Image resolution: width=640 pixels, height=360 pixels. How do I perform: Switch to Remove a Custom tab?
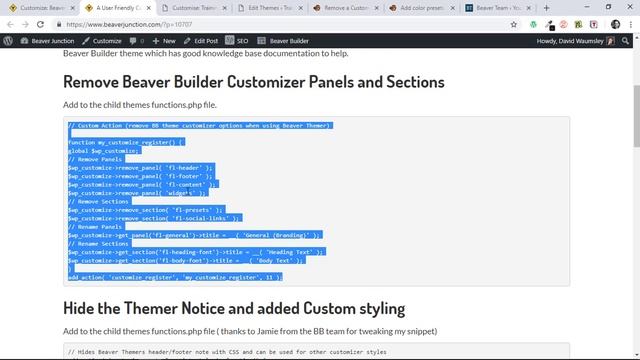[x=346, y=8]
